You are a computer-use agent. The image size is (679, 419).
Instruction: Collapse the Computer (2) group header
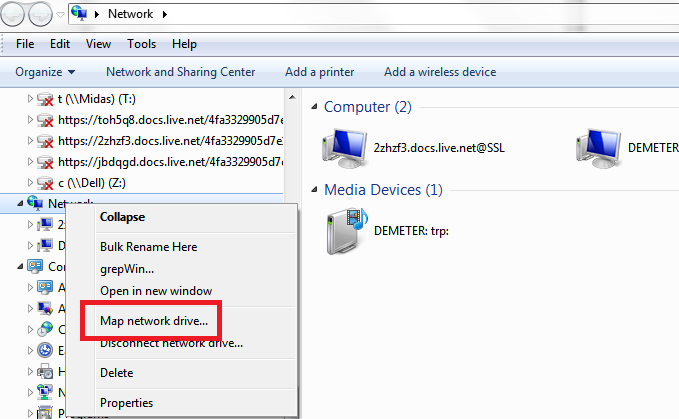[367, 106]
